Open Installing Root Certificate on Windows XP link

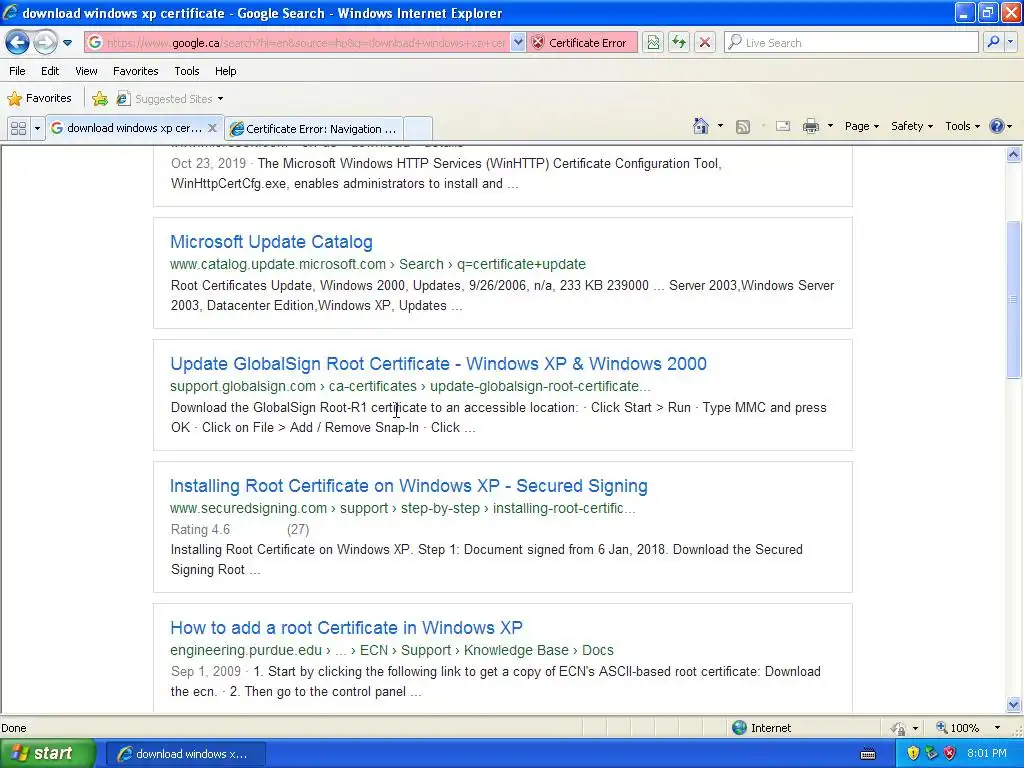coord(409,486)
